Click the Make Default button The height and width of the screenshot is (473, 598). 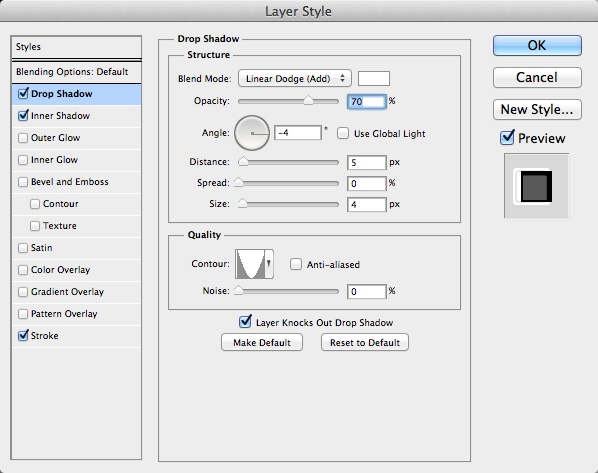coord(262,343)
